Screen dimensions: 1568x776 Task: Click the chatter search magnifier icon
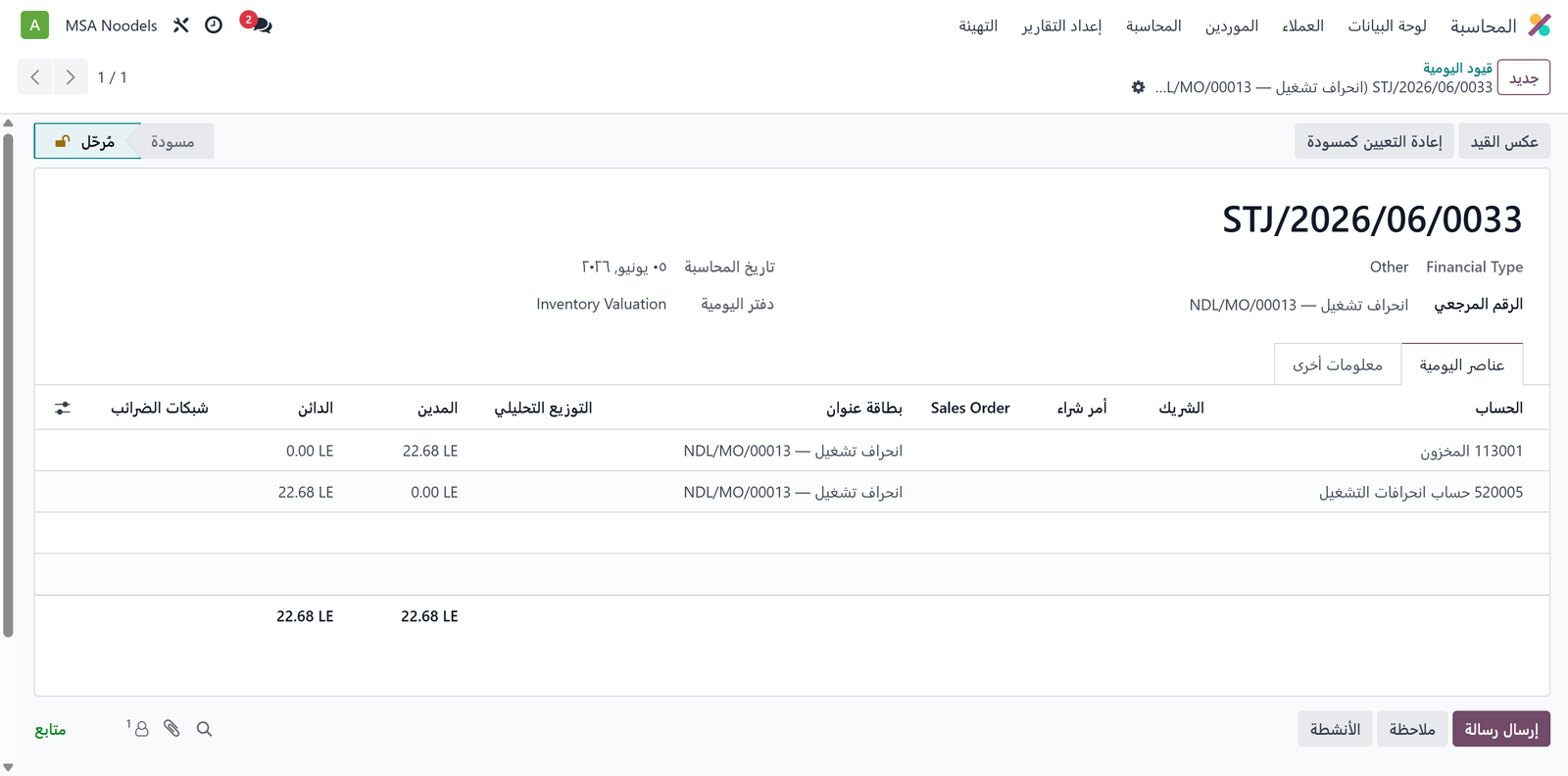click(x=204, y=729)
